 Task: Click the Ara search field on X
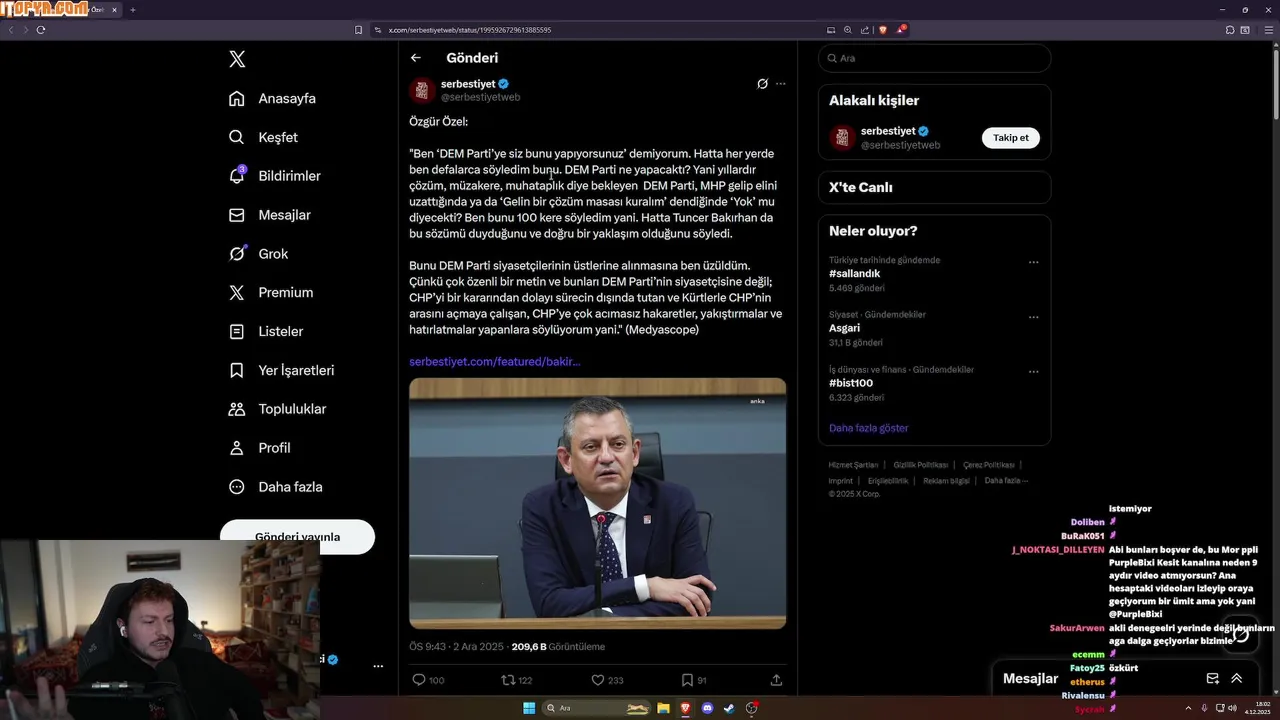click(x=934, y=58)
